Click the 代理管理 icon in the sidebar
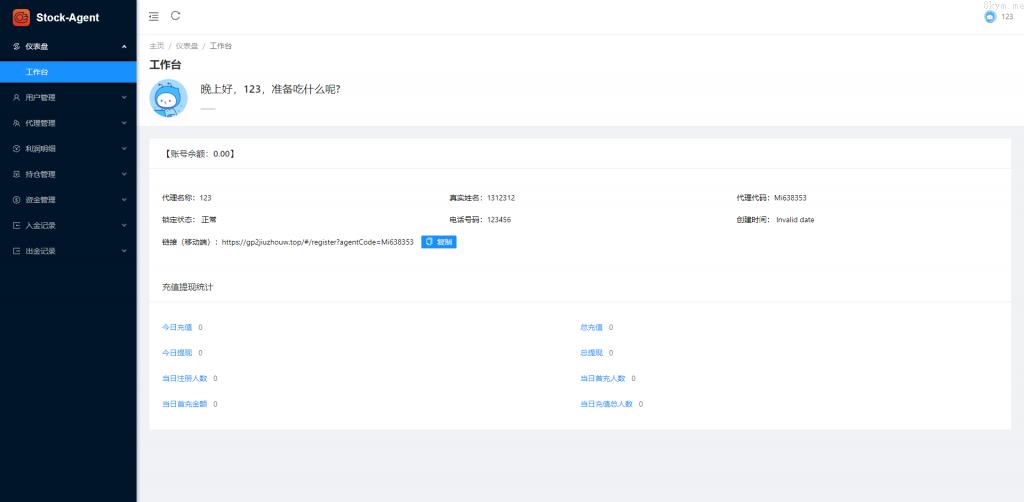The width and height of the screenshot is (1024, 502). tap(16, 123)
